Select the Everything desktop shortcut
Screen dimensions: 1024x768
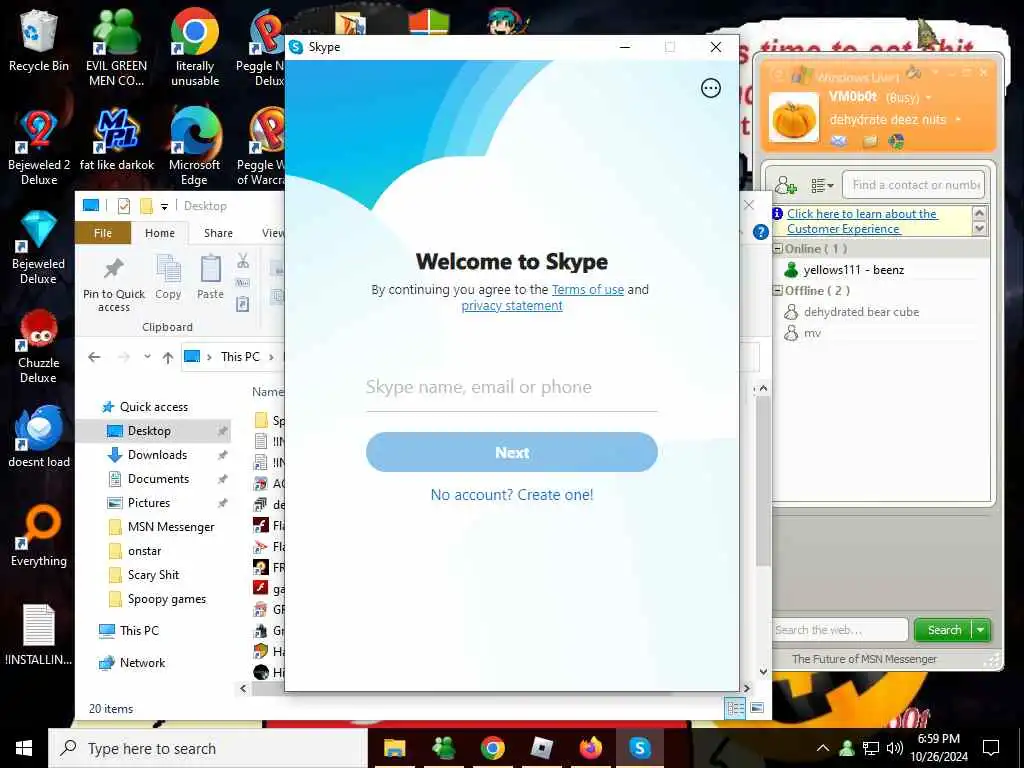(x=39, y=536)
